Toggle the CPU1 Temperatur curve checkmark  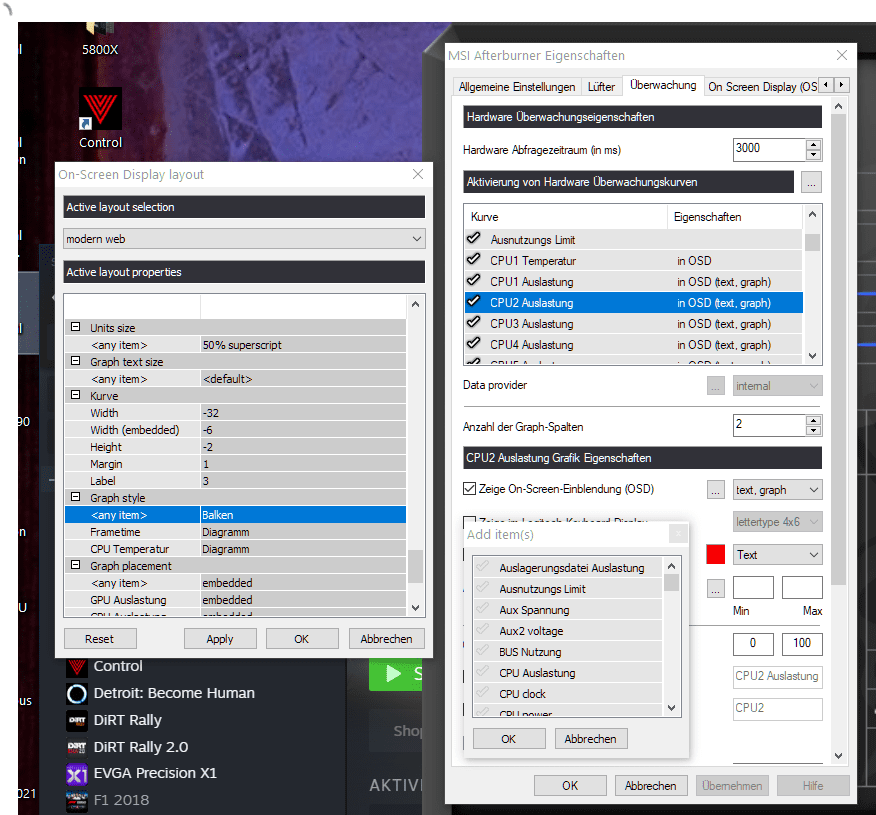(474, 260)
